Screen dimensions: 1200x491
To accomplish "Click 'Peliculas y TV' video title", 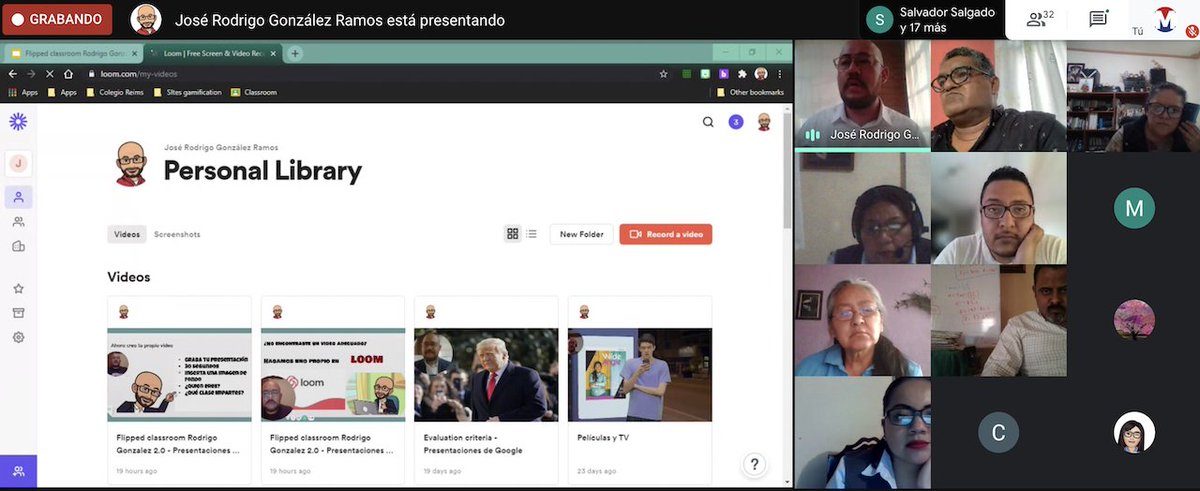I will [x=603, y=438].
